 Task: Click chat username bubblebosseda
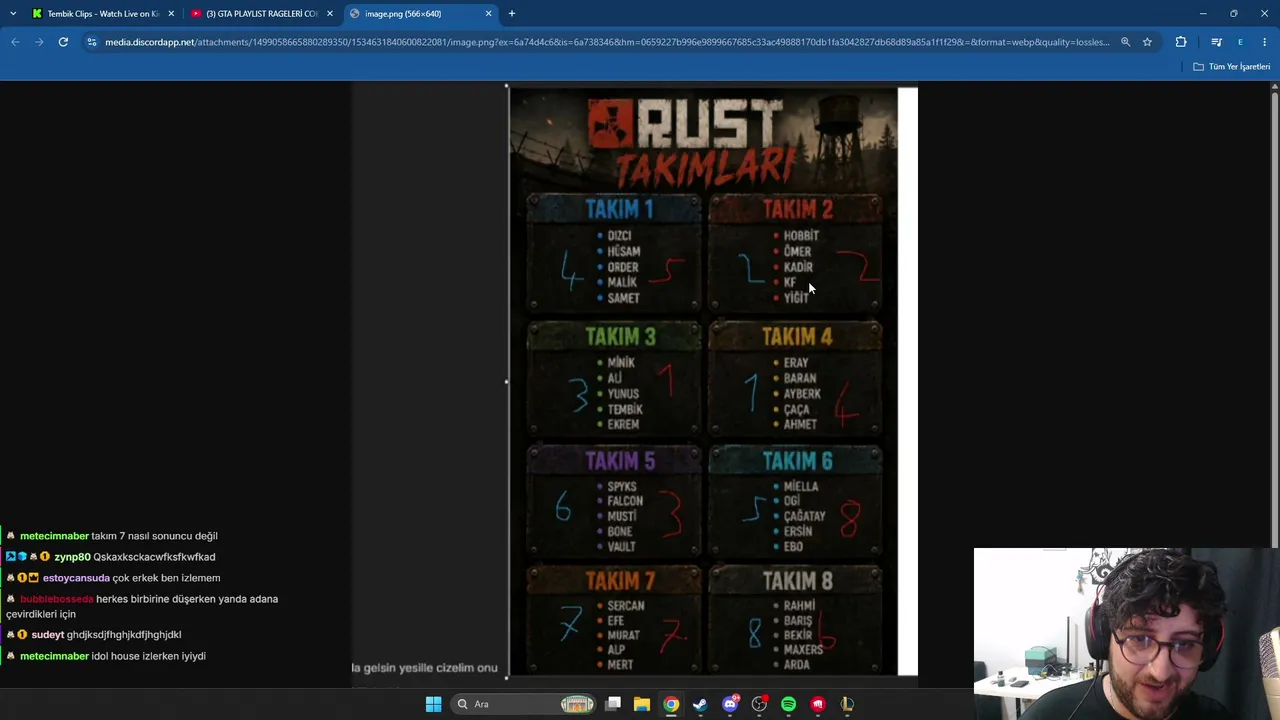(x=56, y=599)
